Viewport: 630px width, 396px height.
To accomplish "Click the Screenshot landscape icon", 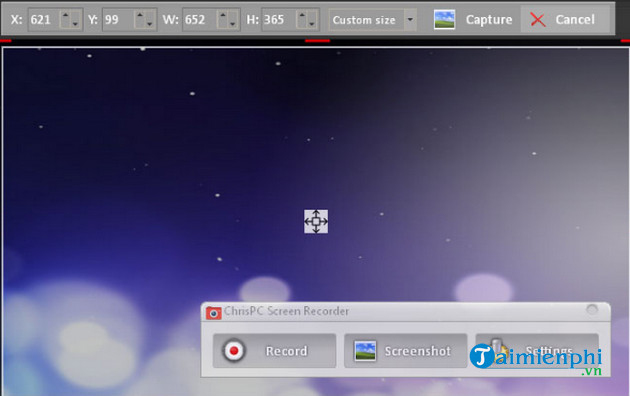I will click(365, 351).
